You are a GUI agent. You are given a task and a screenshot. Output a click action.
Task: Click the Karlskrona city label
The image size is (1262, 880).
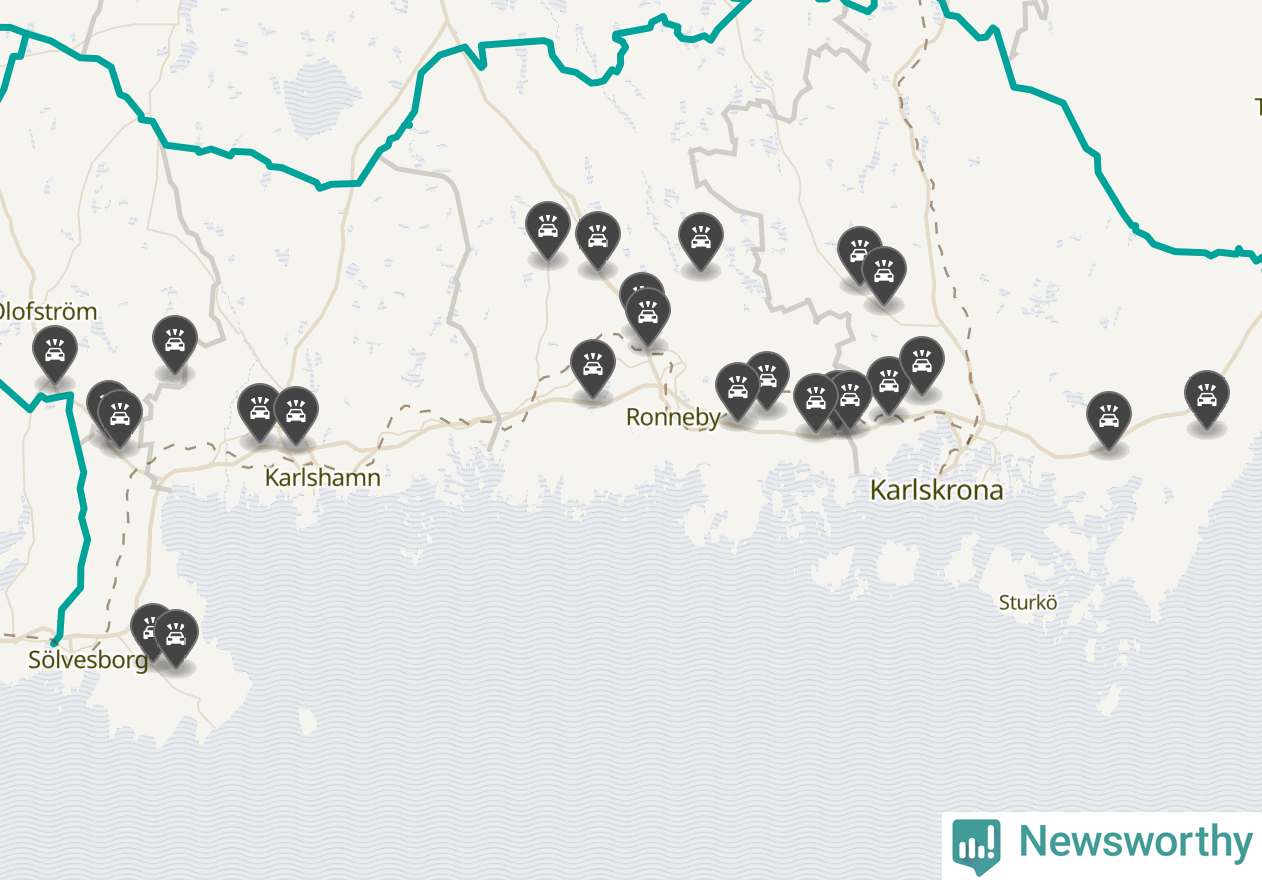pos(937,490)
